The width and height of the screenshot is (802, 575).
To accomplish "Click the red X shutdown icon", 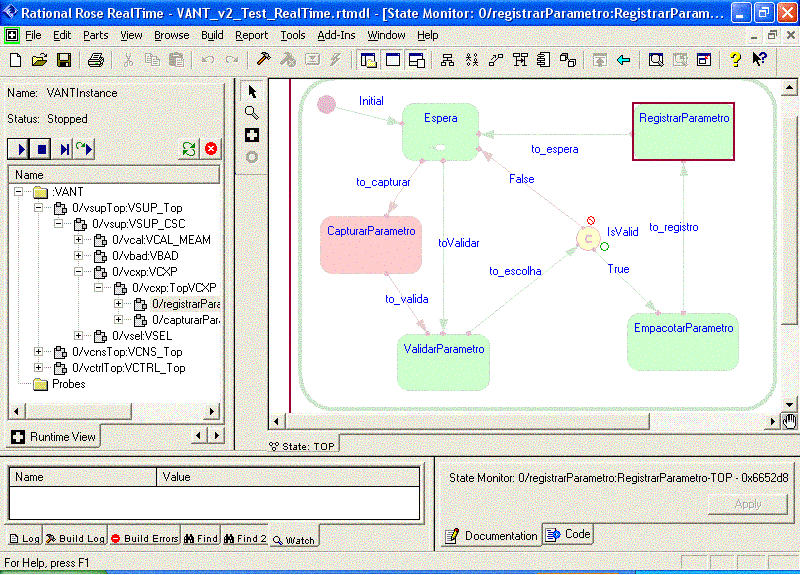I will pyautogui.click(x=211, y=149).
